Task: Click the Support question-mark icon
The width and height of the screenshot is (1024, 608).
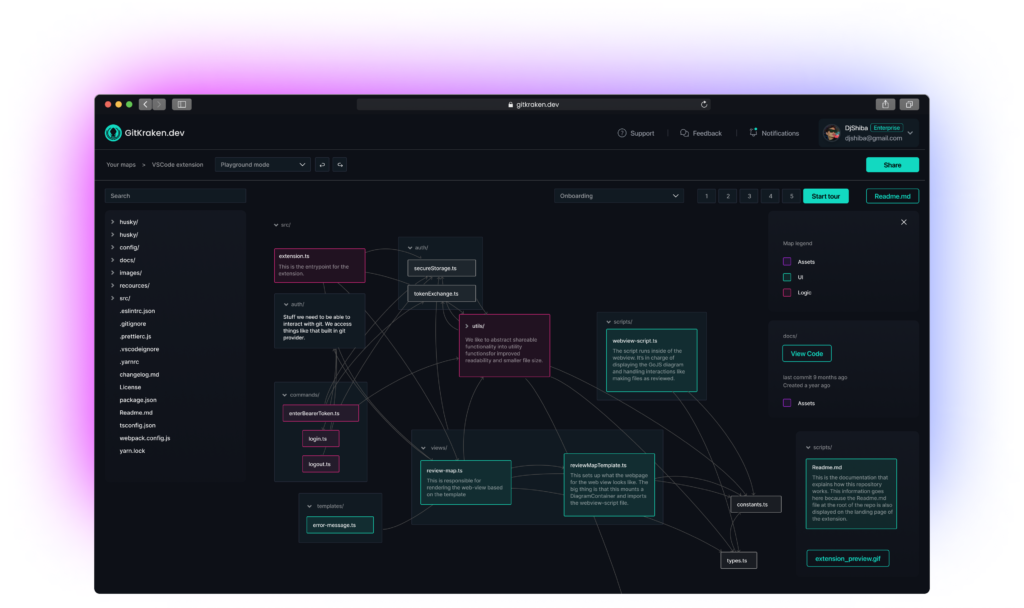Action: click(622, 133)
